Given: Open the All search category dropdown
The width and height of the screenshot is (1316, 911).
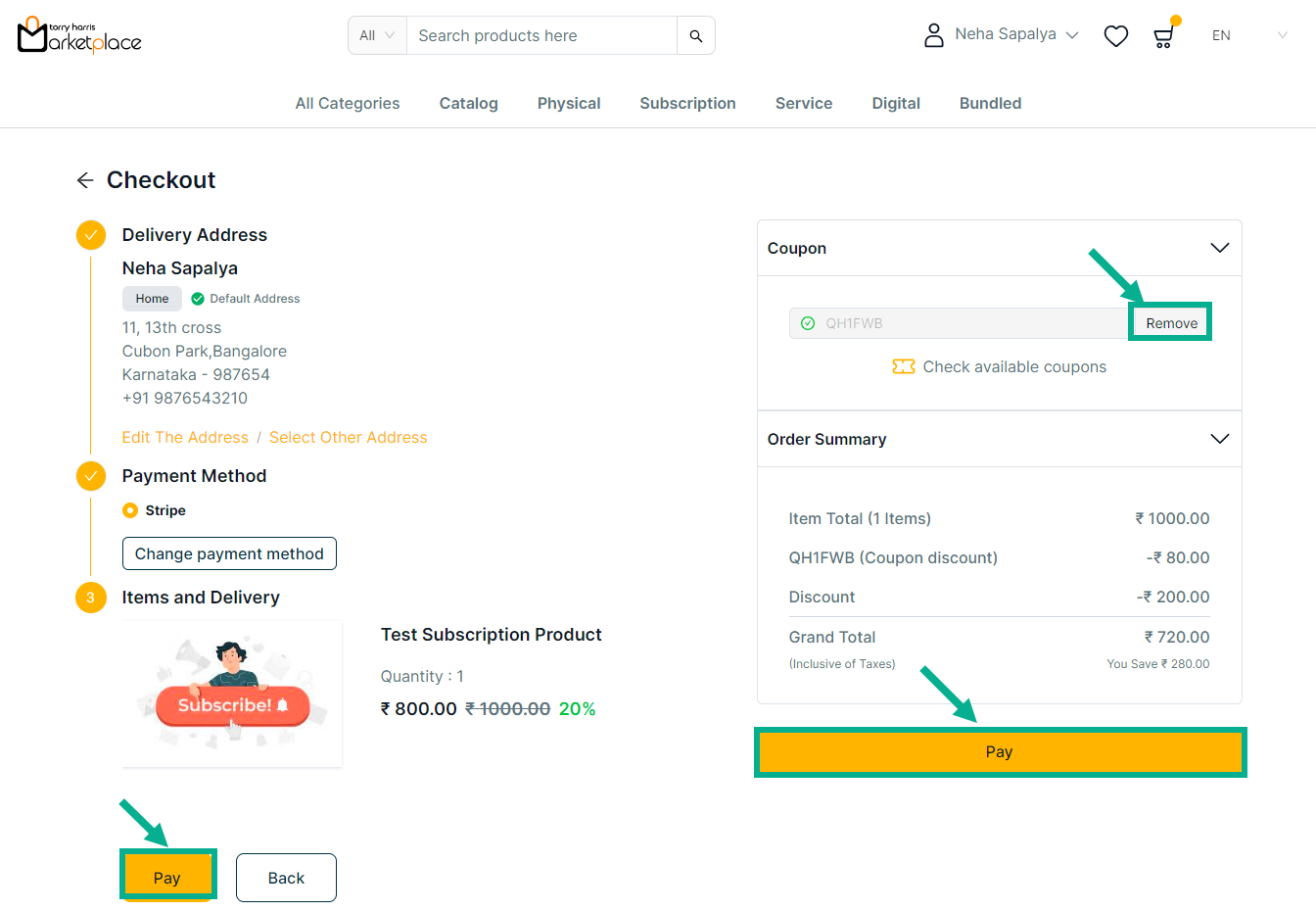Looking at the screenshot, I should (x=377, y=36).
